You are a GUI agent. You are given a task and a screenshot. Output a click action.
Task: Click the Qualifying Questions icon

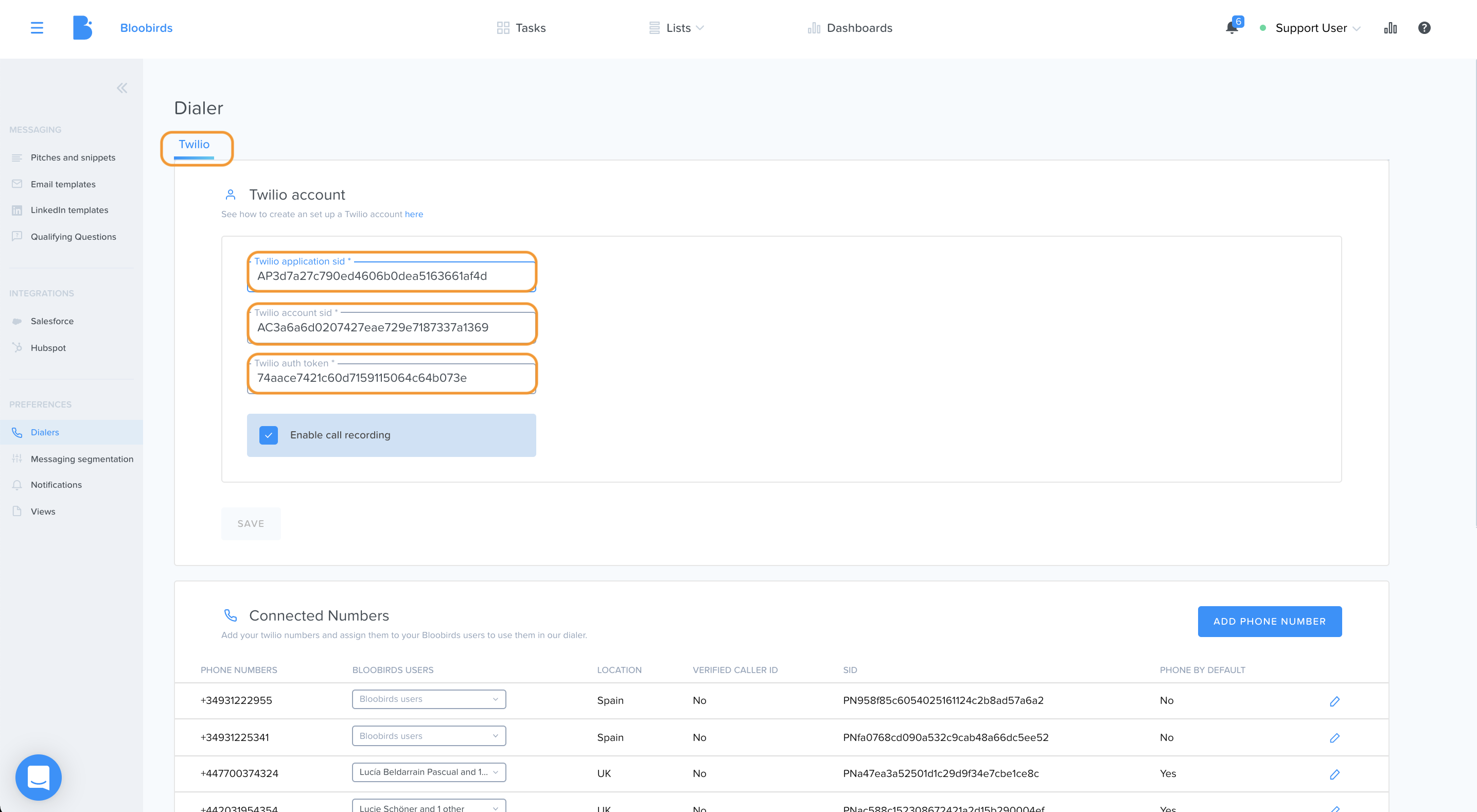coord(16,236)
